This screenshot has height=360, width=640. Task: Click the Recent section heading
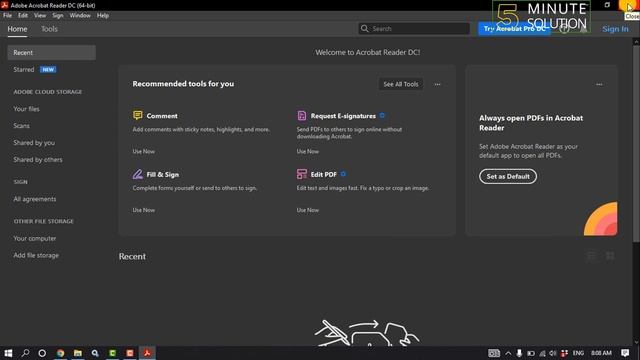(132, 256)
